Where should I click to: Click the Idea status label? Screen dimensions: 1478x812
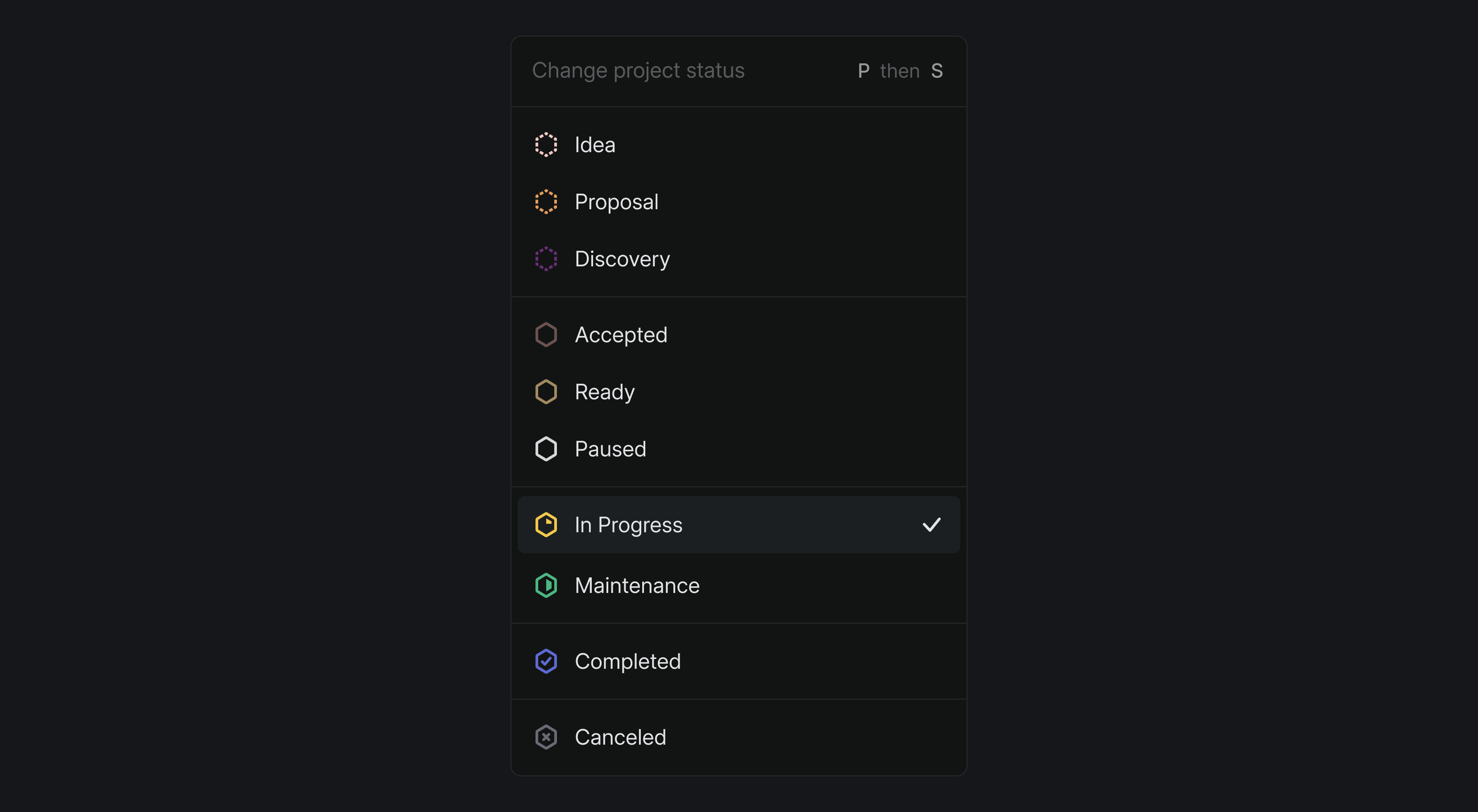(595, 144)
